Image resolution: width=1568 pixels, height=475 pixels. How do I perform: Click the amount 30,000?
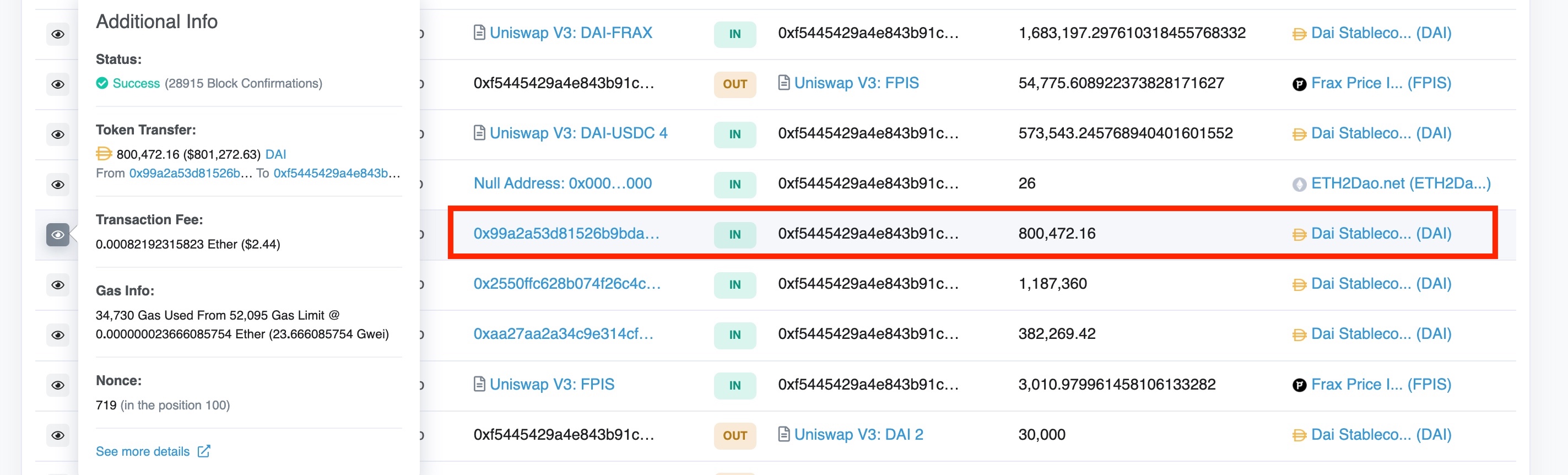point(1041,434)
